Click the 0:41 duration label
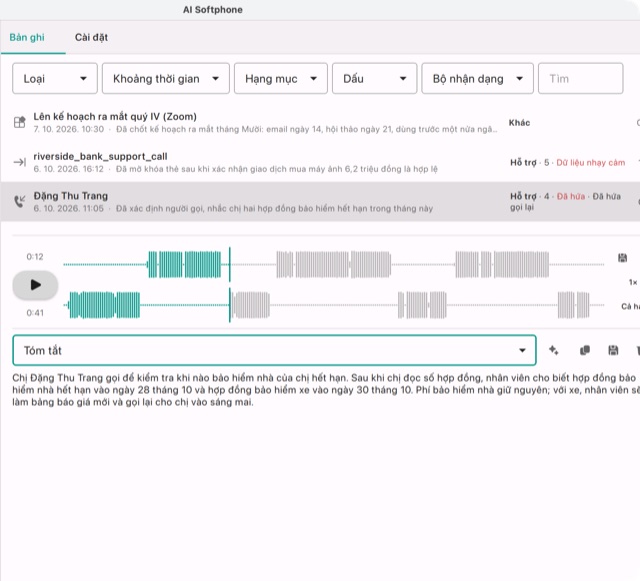The width and height of the screenshot is (640, 581). tap(35, 313)
